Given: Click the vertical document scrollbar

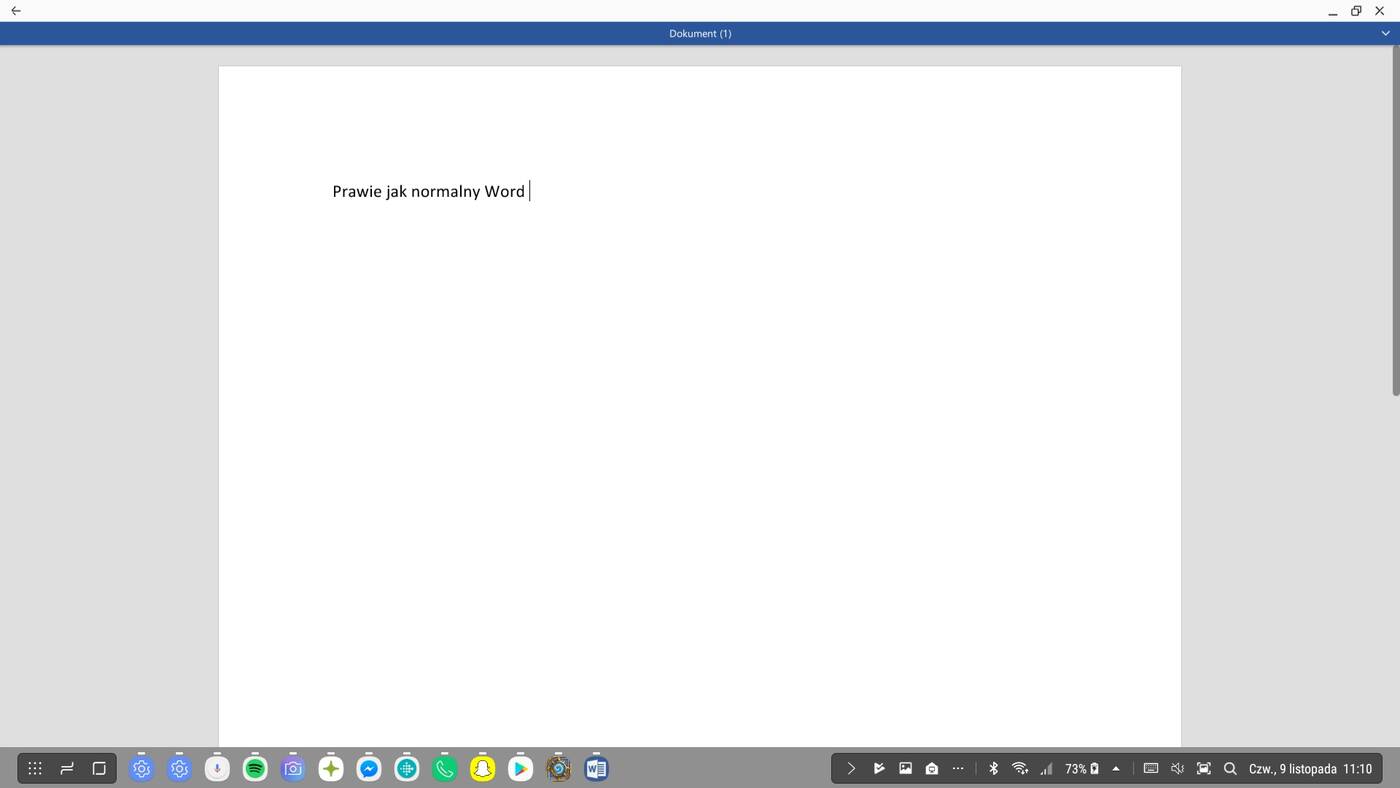Looking at the screenshot, I should point(1395,220).
